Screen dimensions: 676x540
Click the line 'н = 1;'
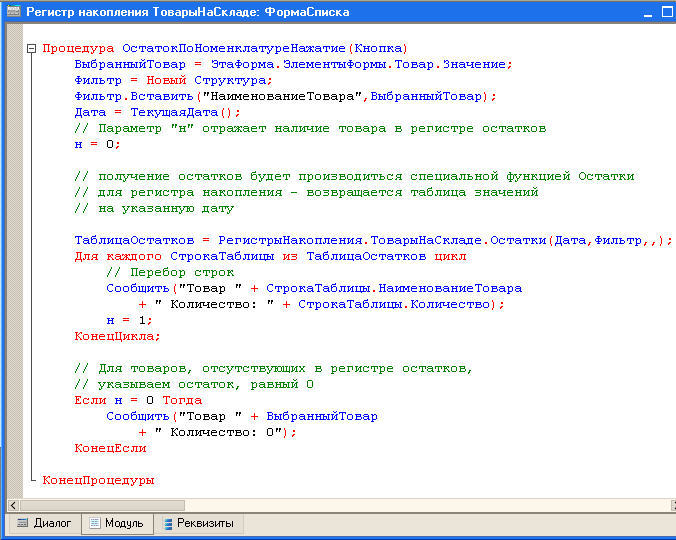129,320
